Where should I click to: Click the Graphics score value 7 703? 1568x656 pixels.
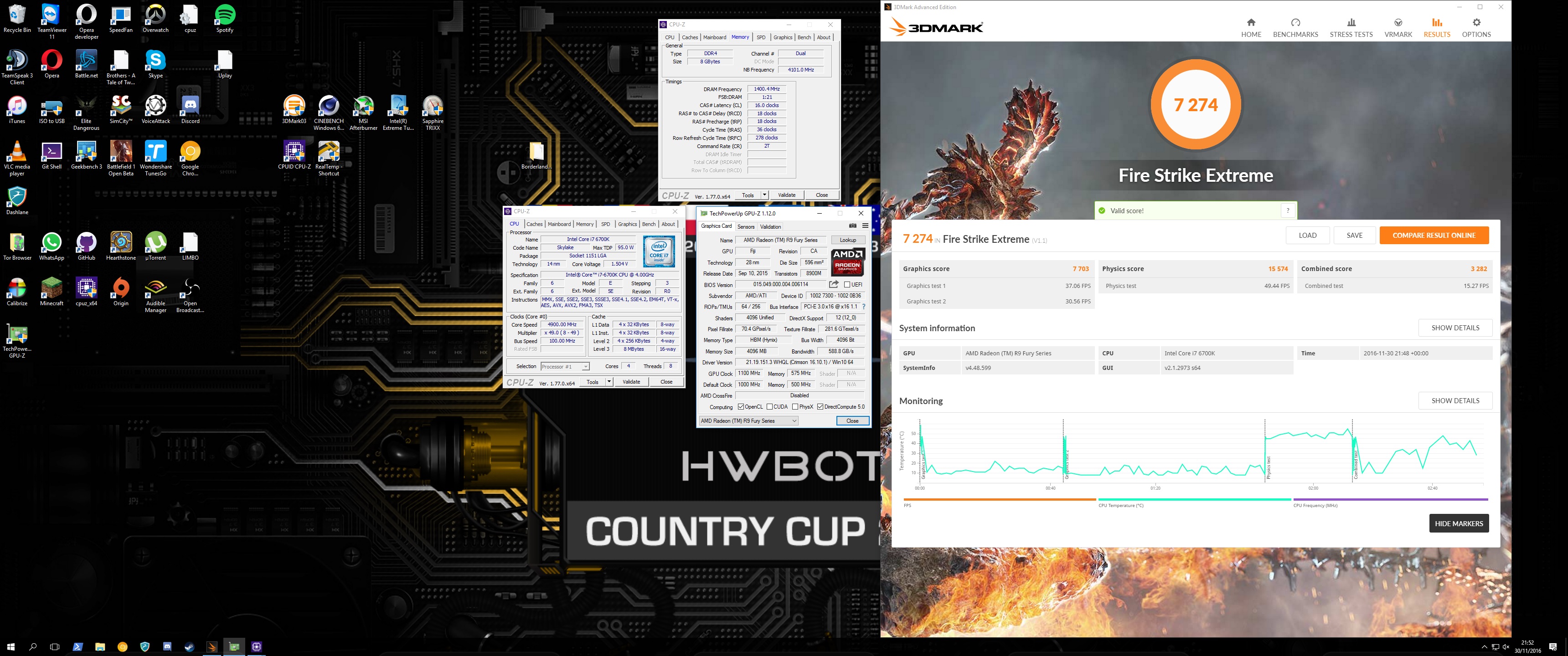pos(1080,269)
